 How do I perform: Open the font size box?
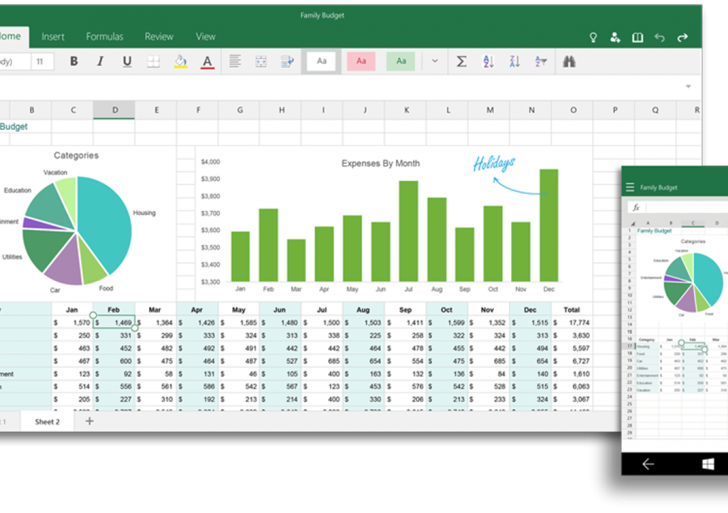pyautogui.click(x=42, y=61)
